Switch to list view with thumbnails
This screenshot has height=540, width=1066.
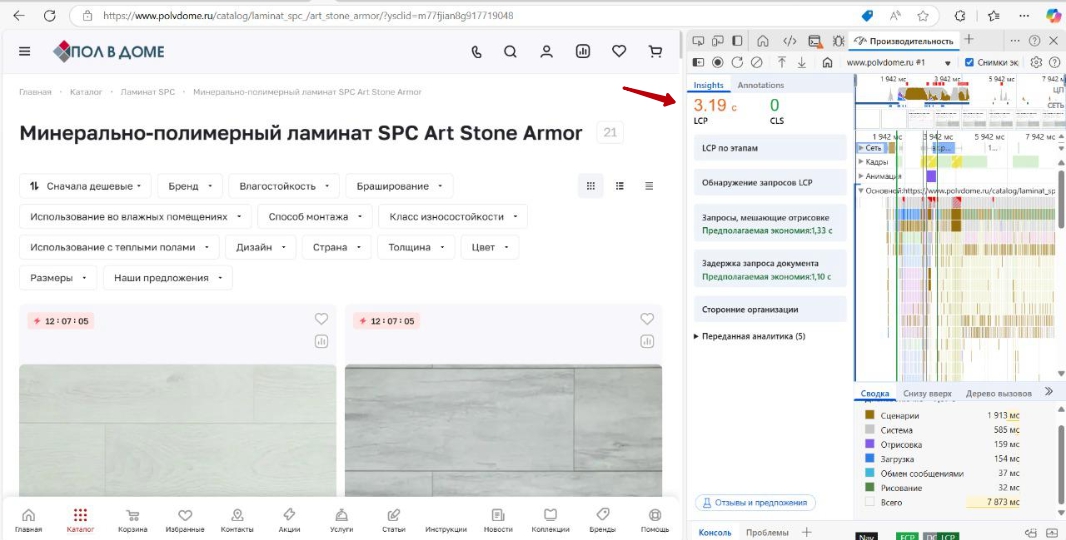pyautogui.click(x=620, y=186)
